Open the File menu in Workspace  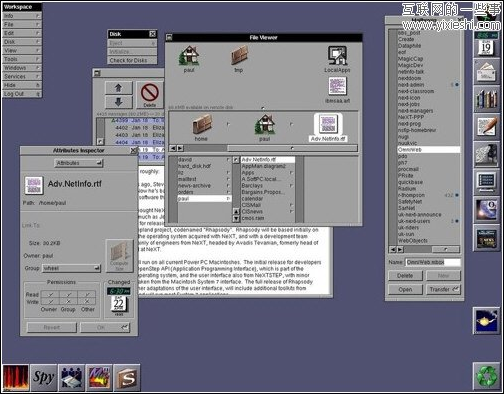coord(22,24)
